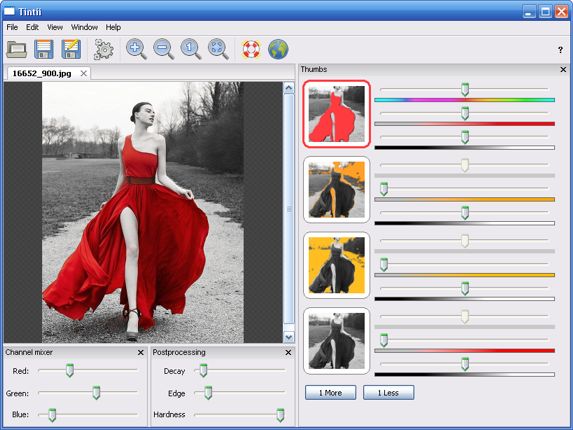Click the fit-to-window zoom icon

218,49
